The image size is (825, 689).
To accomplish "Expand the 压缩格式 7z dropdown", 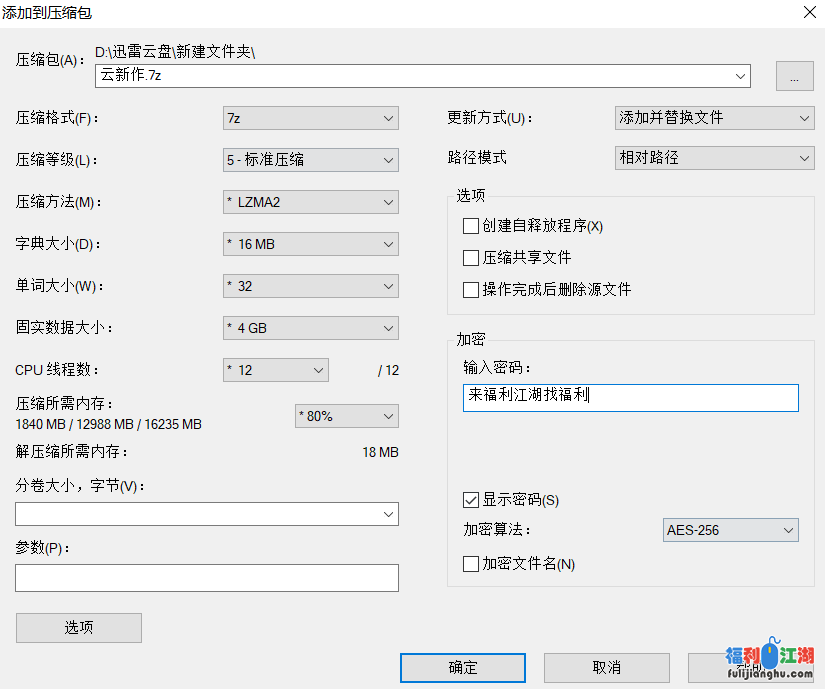I will pos(310,118).
